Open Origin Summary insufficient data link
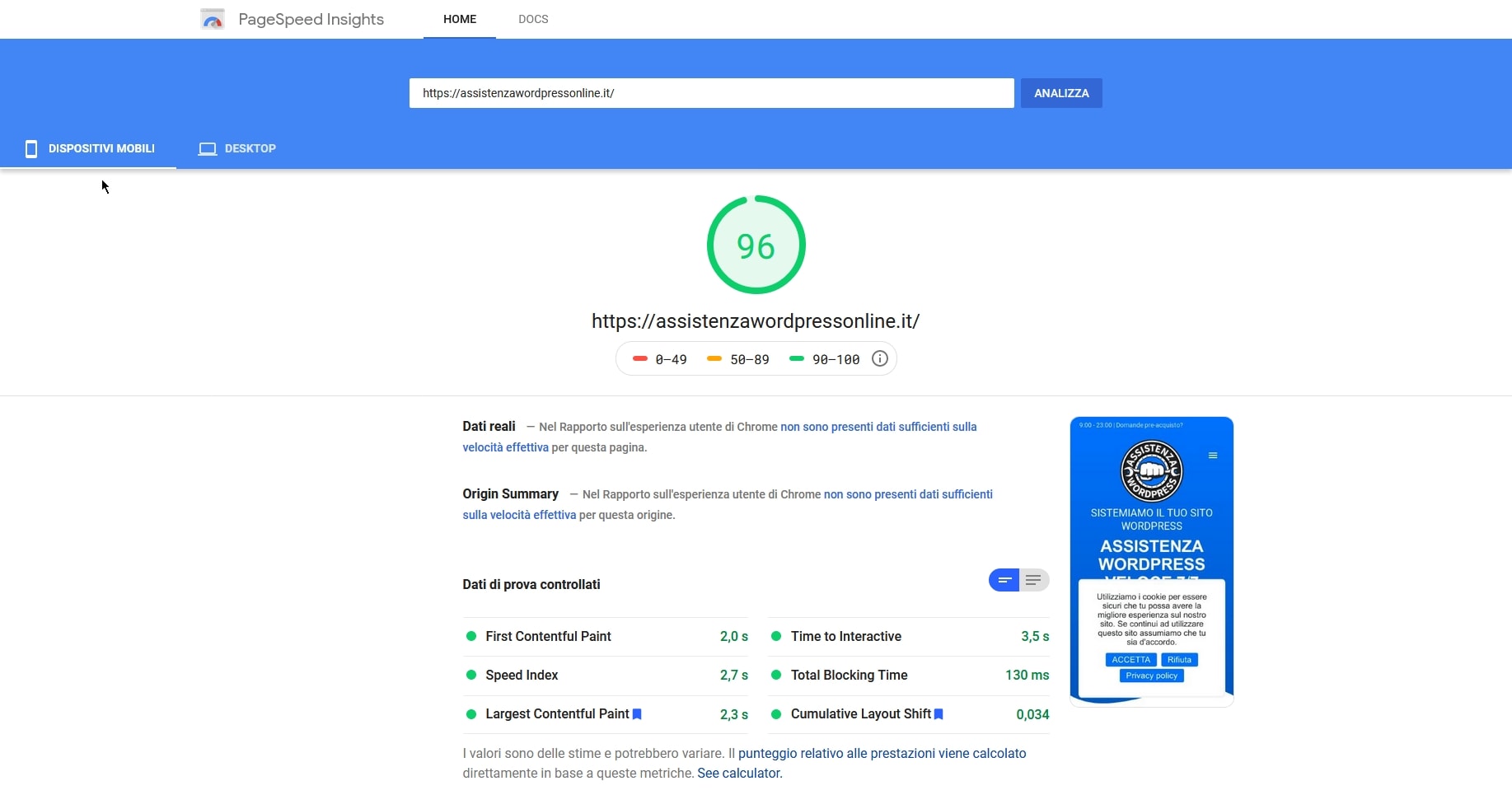Image resolution: width=1512 pixels, height=809 pixels. [x=728, y=504]
